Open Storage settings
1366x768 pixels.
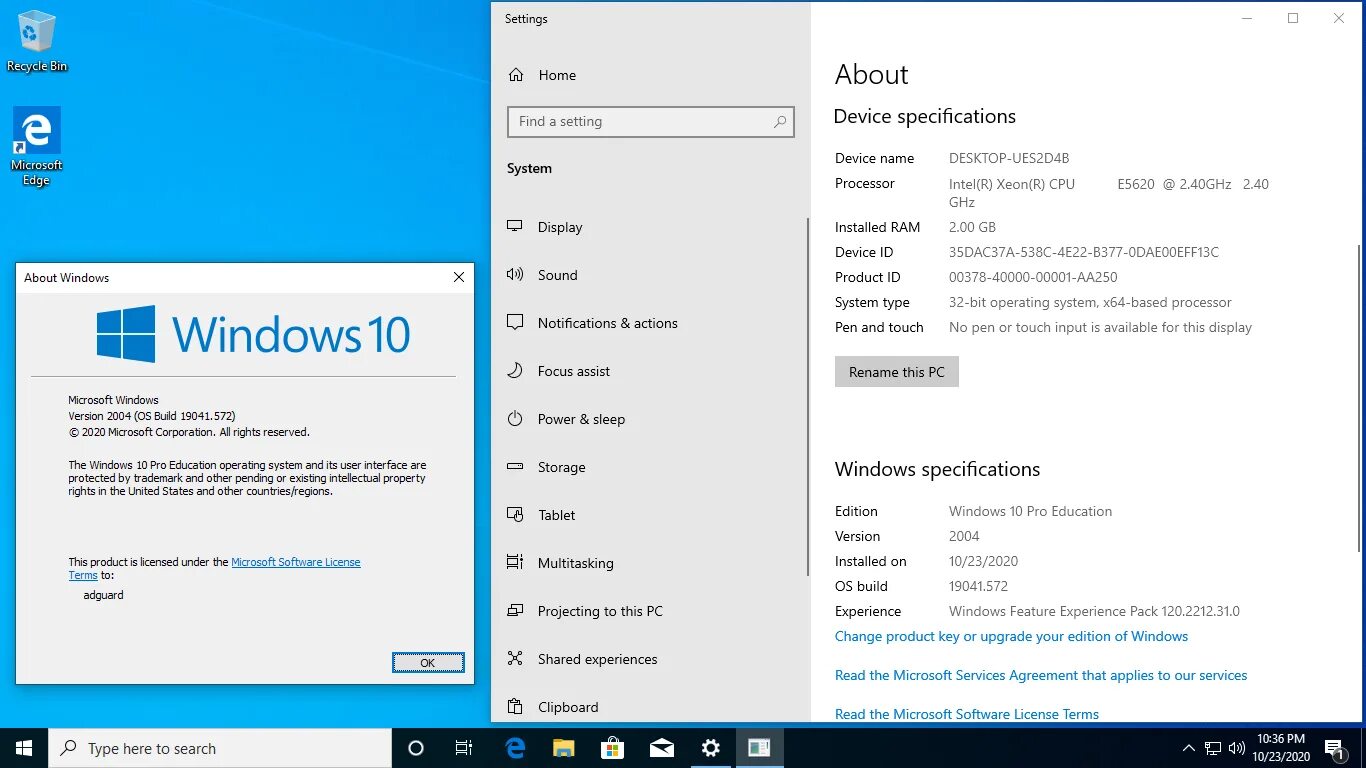coord(562,467)
